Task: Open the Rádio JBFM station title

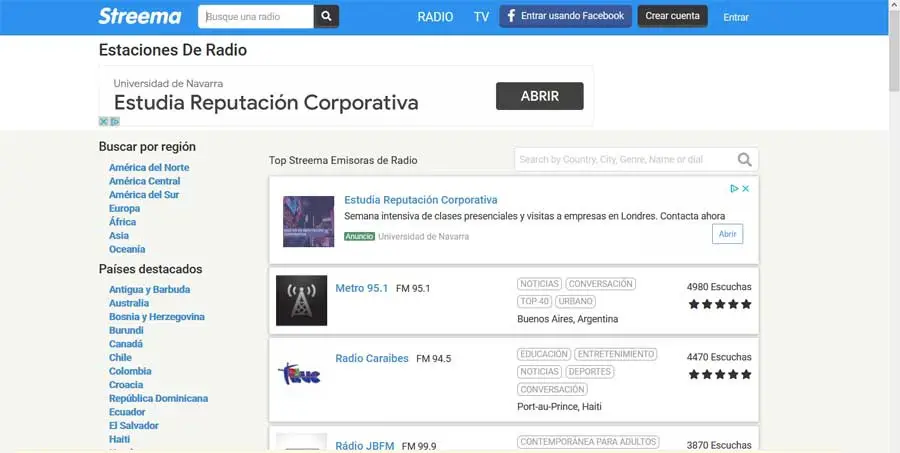Action: tap(364, 446)
